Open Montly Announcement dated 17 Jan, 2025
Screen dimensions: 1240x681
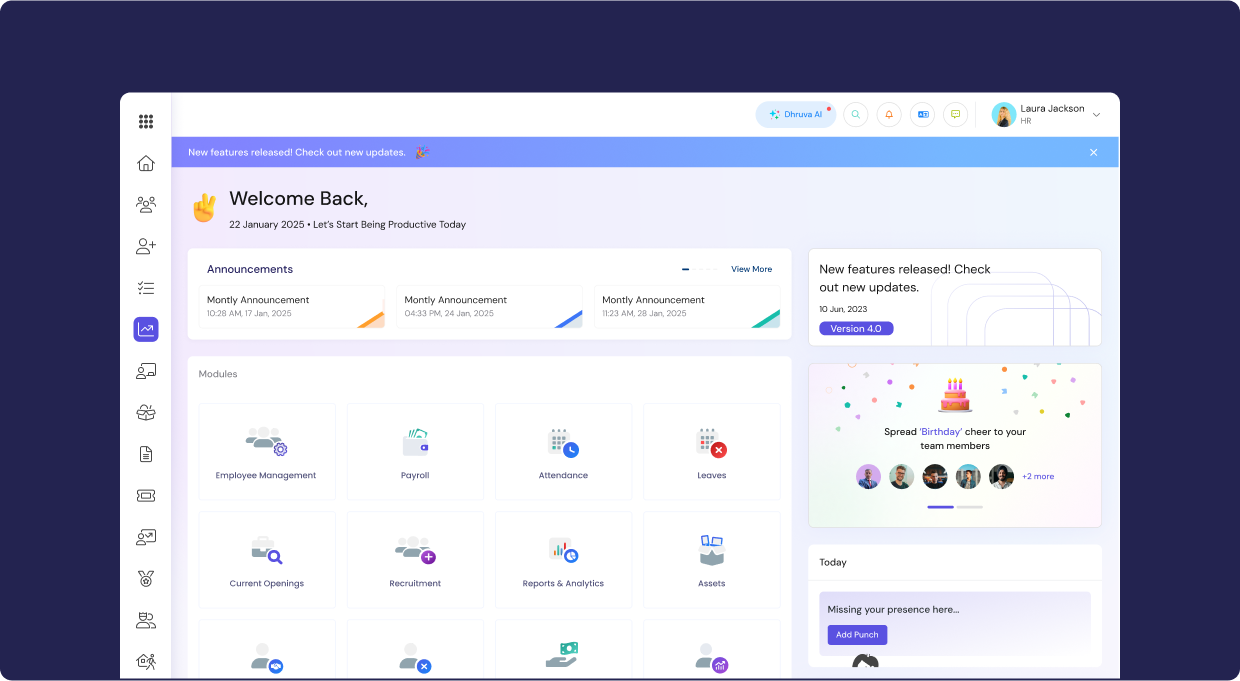point(292,307)
